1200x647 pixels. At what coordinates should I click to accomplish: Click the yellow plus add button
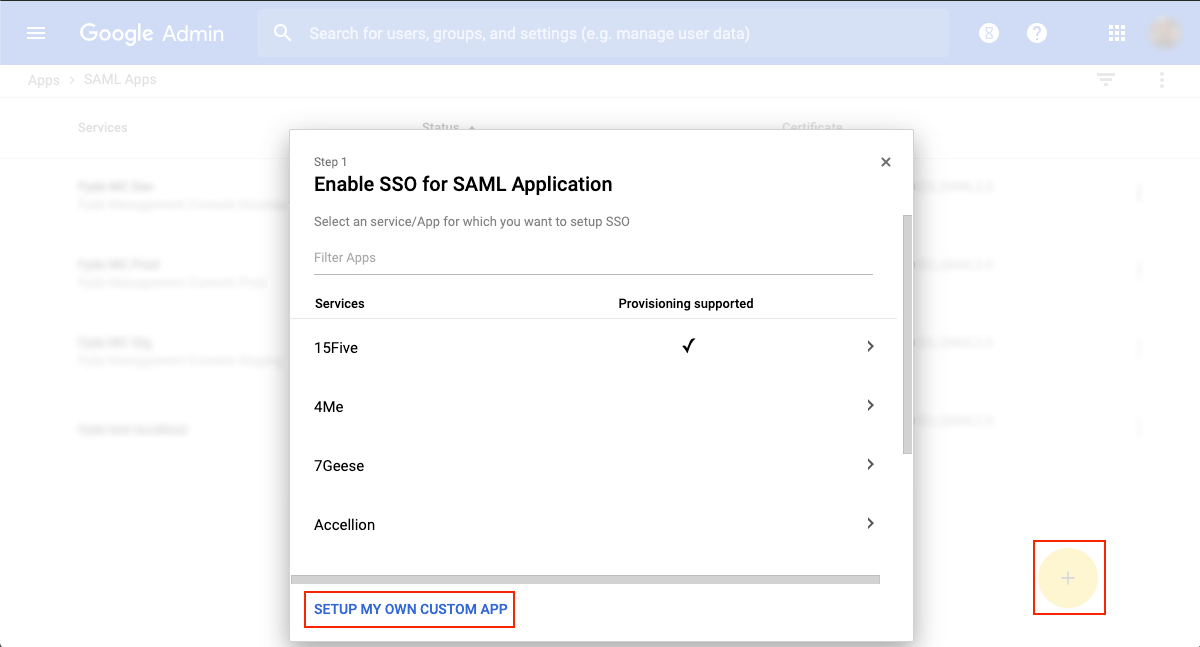pyautogui.click(x=1068, y=578)
